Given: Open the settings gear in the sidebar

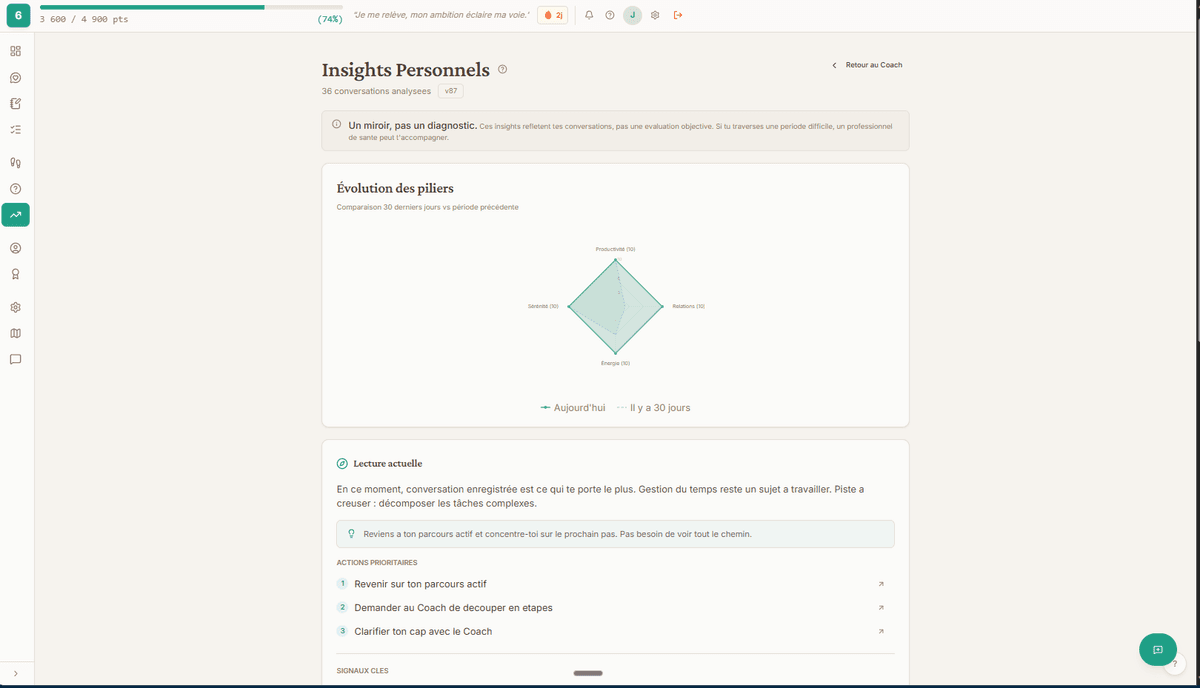Looking at the screenshot, I should click(15, 307).
